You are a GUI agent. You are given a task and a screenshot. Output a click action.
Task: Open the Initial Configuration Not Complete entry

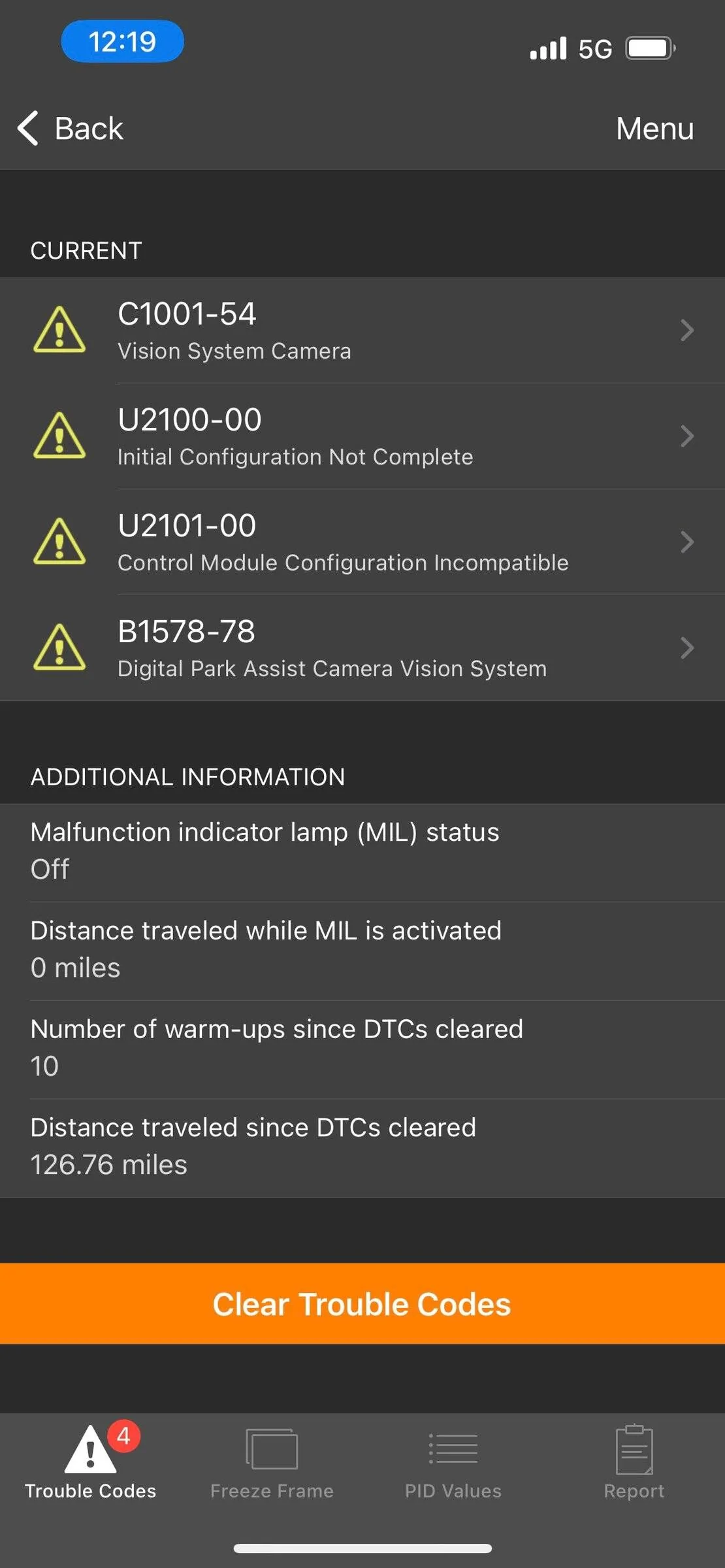coord(362,436)
